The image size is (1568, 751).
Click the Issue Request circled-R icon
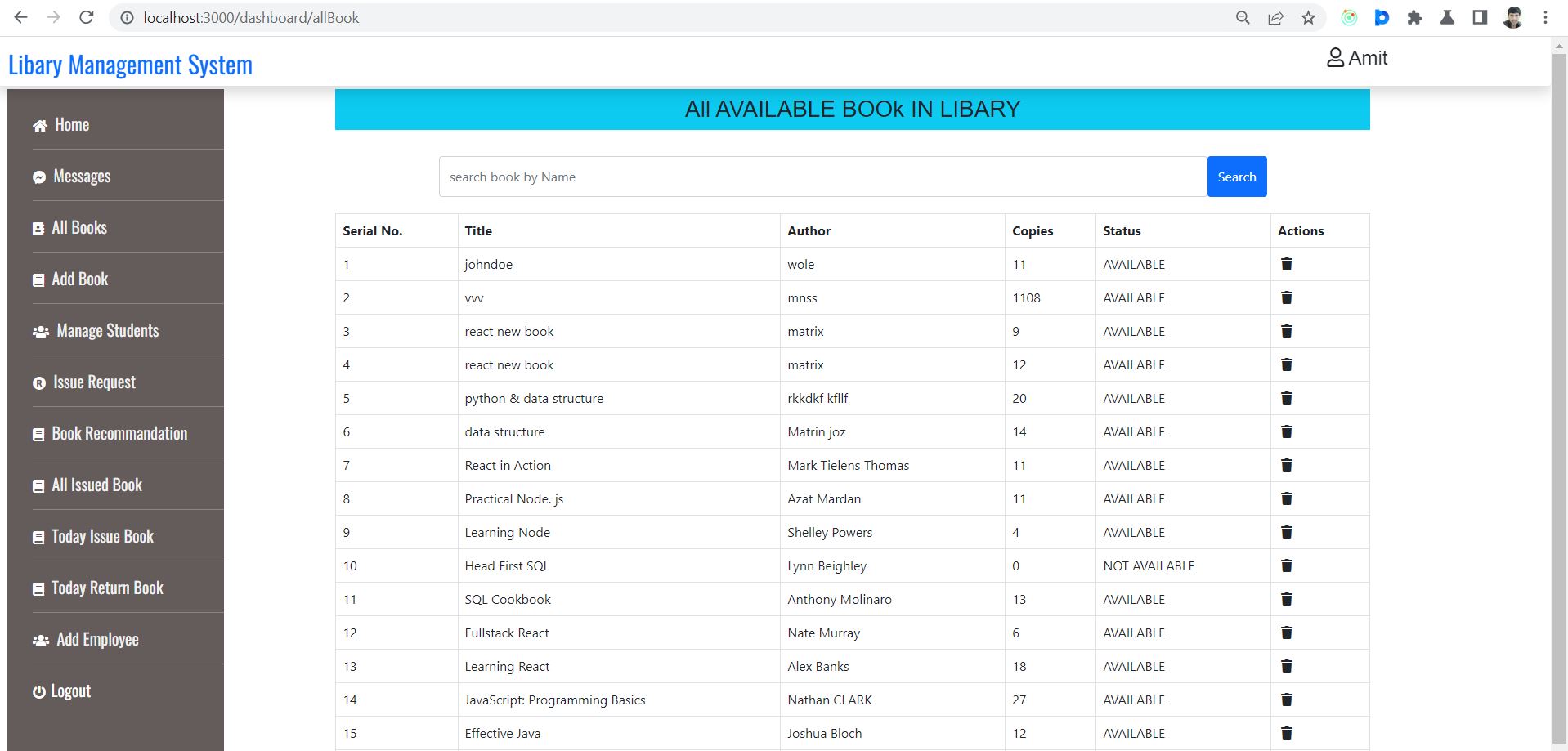(x=38, y=382)
